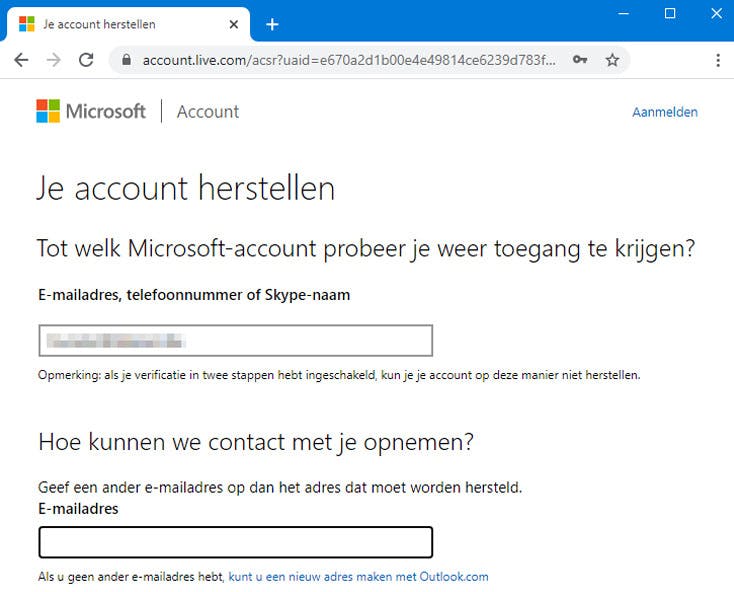Bookmark this page with the star icon
The height and width of the screenshot is (592, 734).
[x=612, y=60]
